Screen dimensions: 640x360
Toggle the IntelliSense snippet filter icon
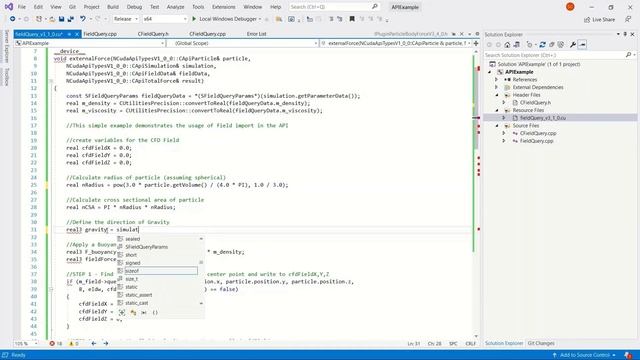tap(144, 313)
